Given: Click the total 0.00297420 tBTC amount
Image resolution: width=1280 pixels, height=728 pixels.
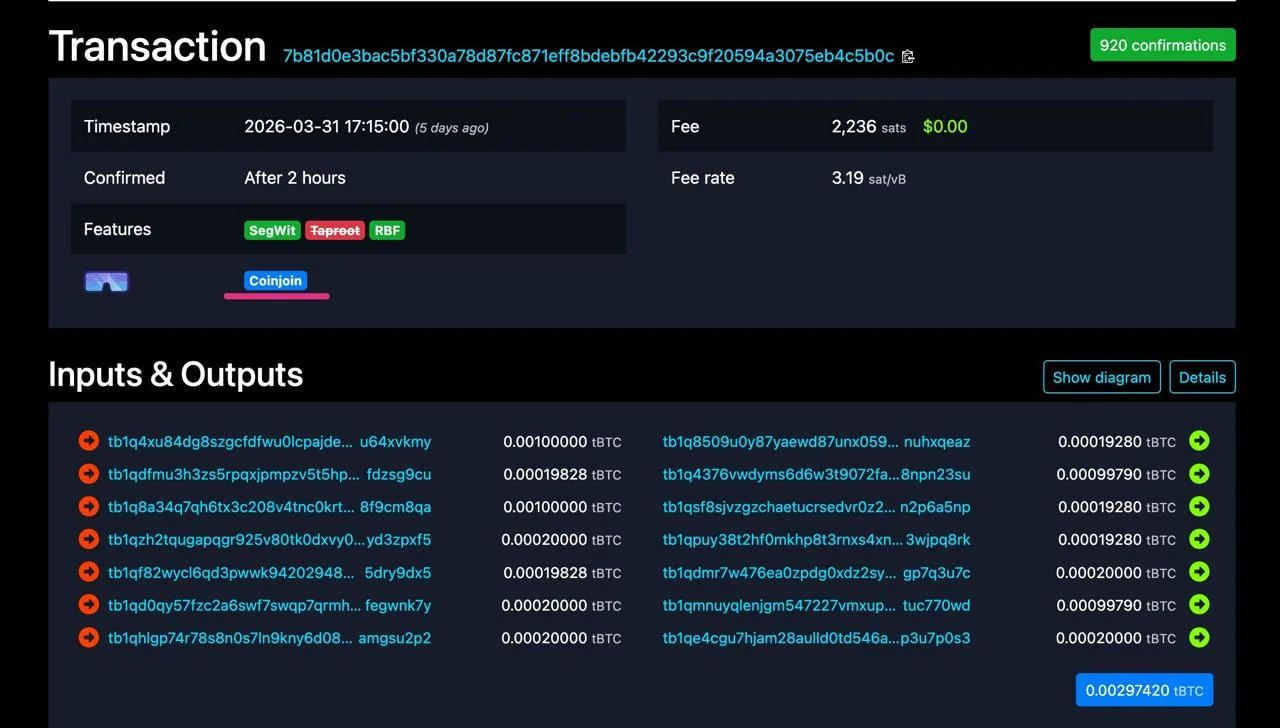Looking at the screenshot, I should (1144, 690).
